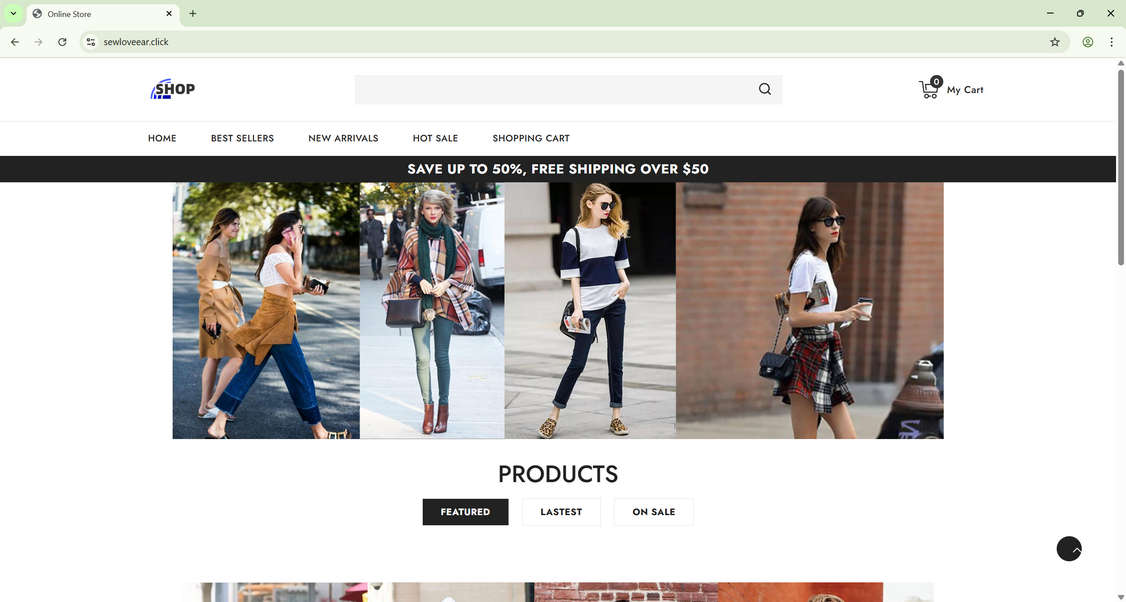Expand the tab search dropdown
Viewport: 1126px width, 602px height.
13,14
